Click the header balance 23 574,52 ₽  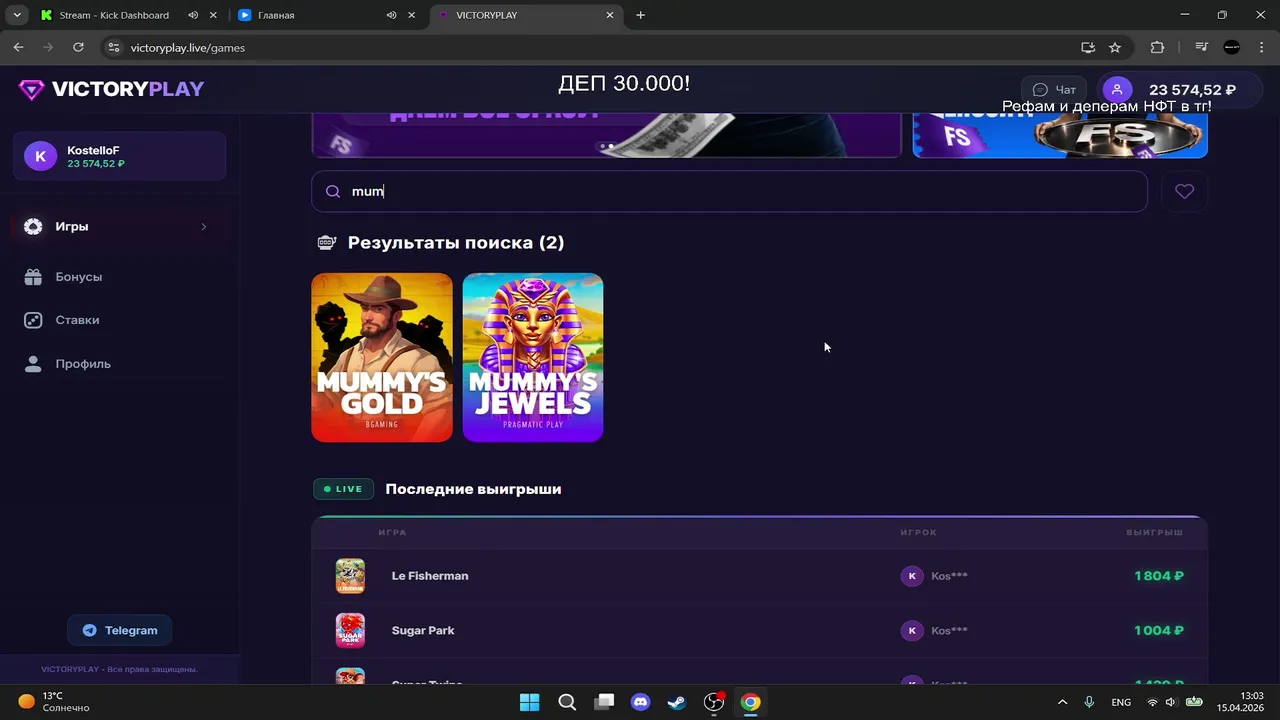1192,90
